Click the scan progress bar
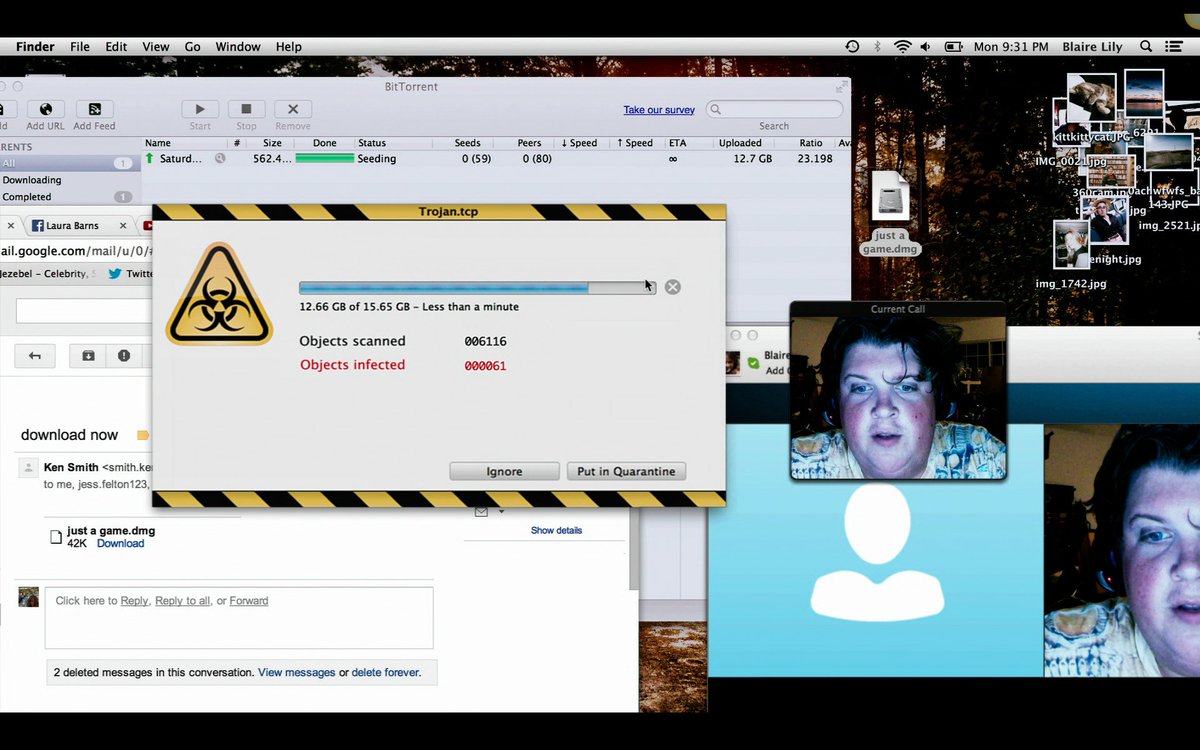The height and width of the screenshot is (750, 1200). (x=477, y=288)
